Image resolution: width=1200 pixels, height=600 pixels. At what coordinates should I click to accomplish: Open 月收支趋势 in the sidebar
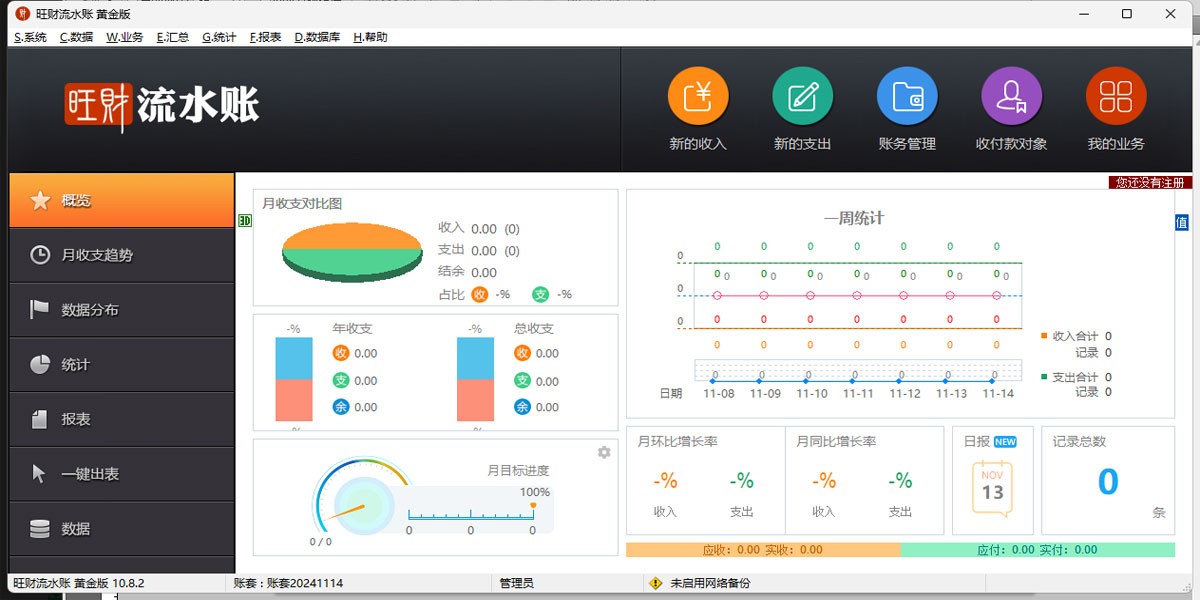coord(121,255)
